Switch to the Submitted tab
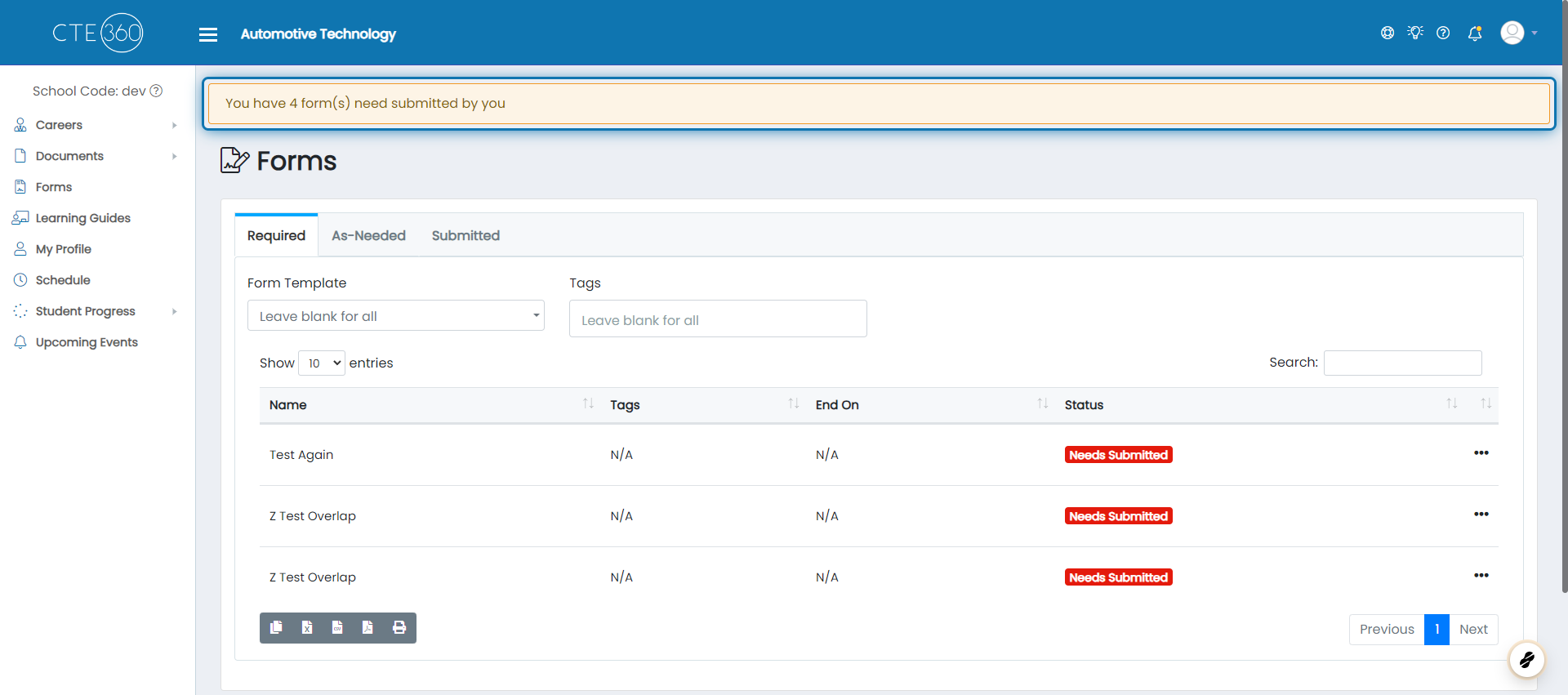The image size is (1568, 695). pos(465,235)
